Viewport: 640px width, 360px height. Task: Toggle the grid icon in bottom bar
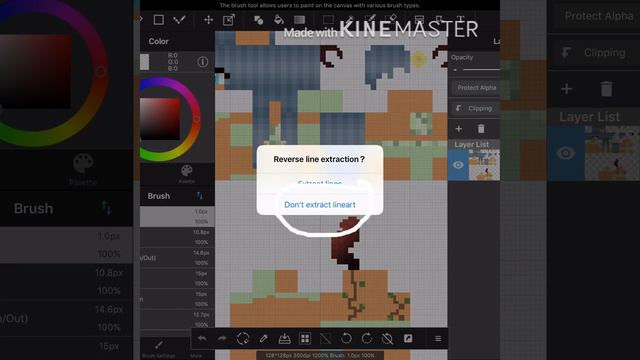305,338
